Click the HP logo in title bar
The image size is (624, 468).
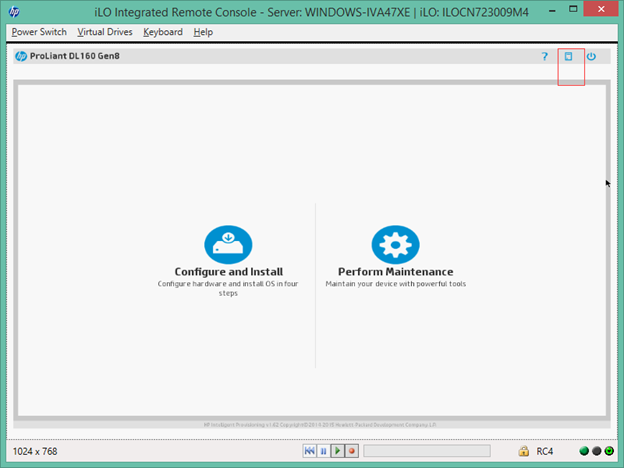[x=14, y=12]
